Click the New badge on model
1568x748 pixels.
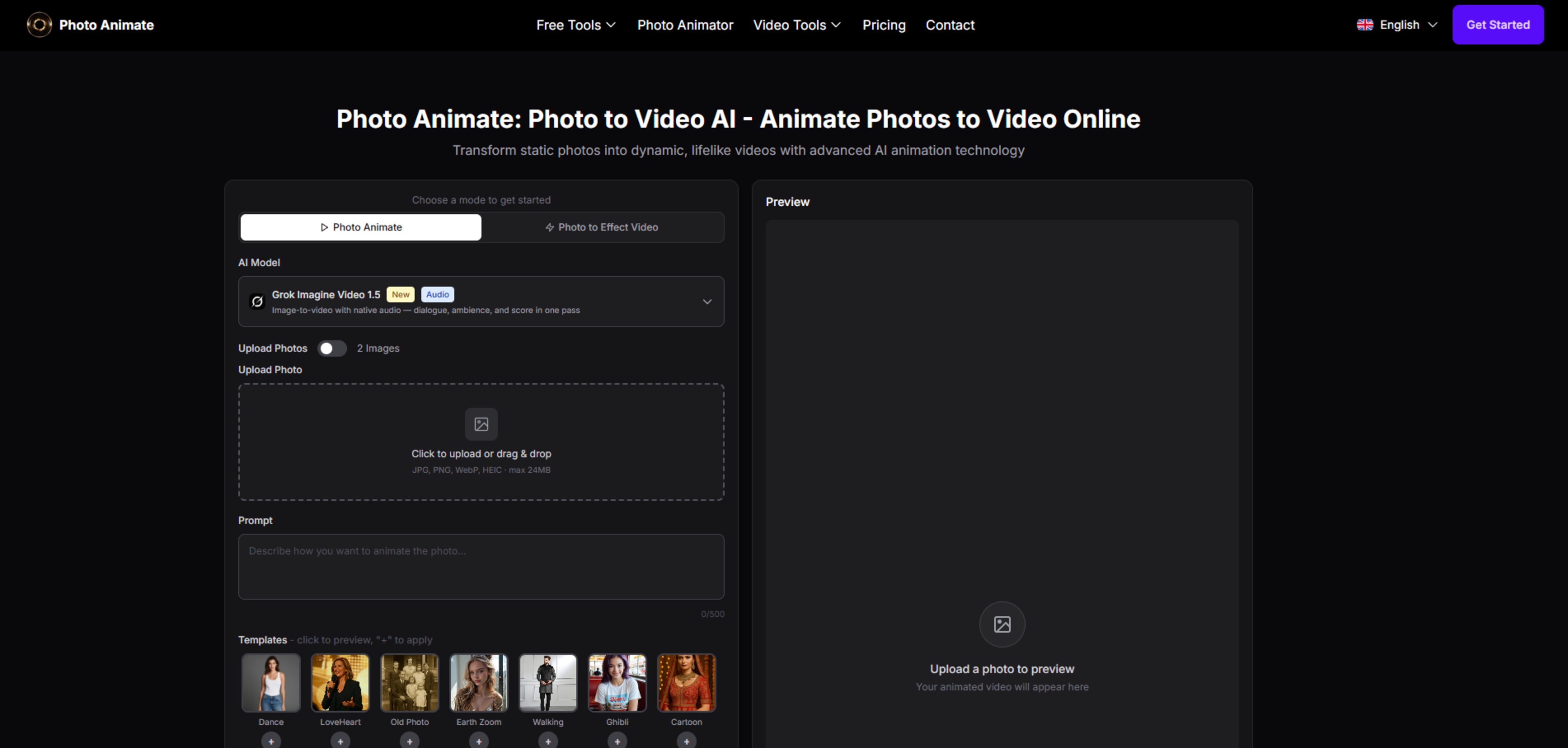401,294
